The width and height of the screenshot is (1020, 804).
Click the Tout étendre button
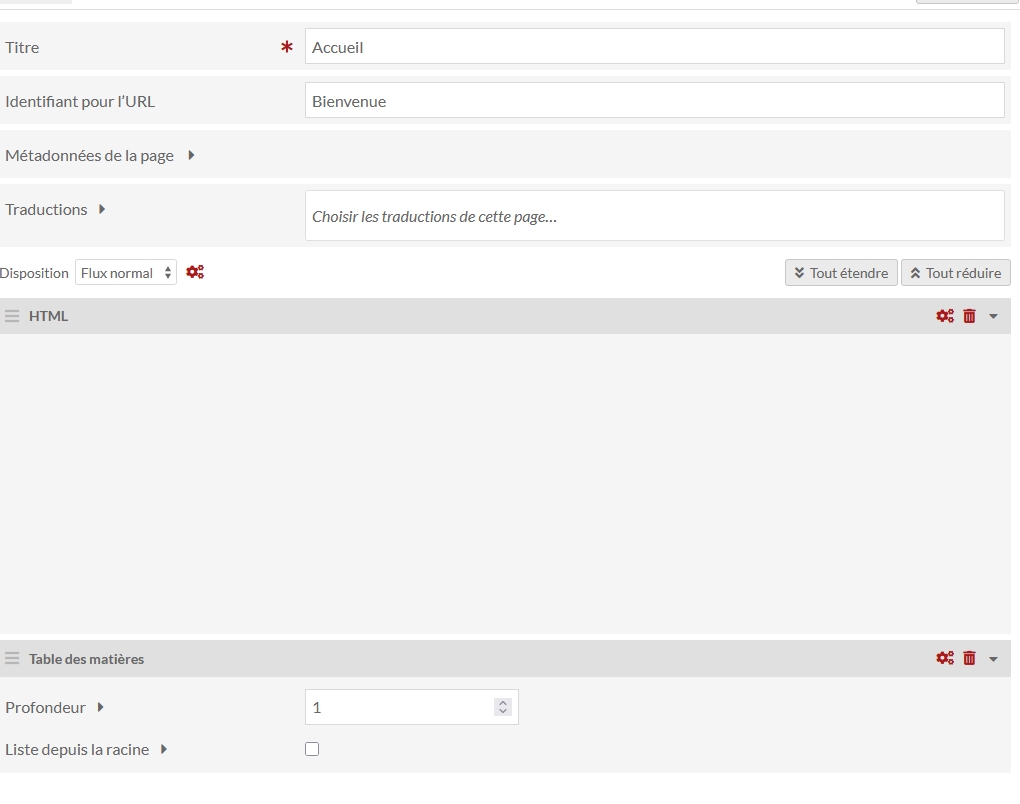coord(841,273)
